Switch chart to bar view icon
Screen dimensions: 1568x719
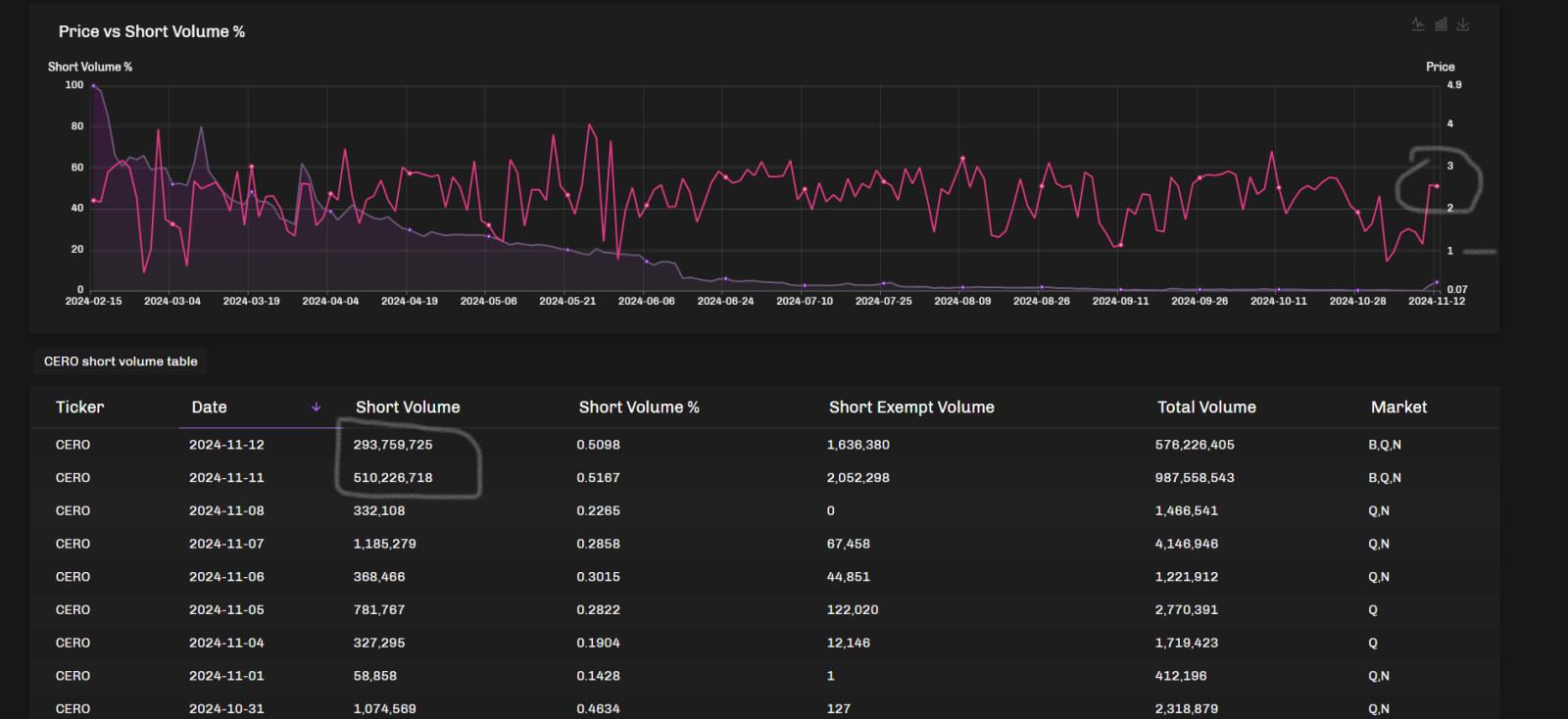[1441, 24]
